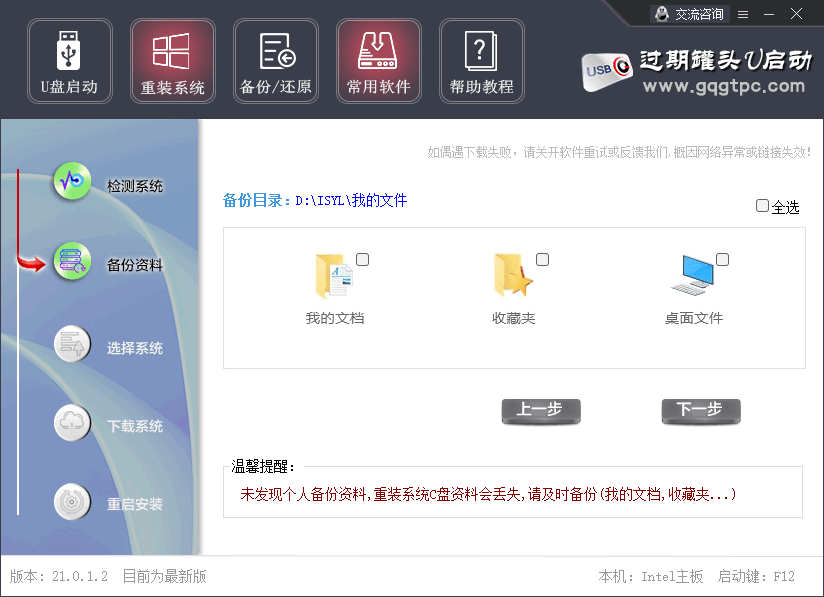The height and width of the screenshot is (597, 824).
Task: Click the download failure notice text
Action: (x=619, y=152)
